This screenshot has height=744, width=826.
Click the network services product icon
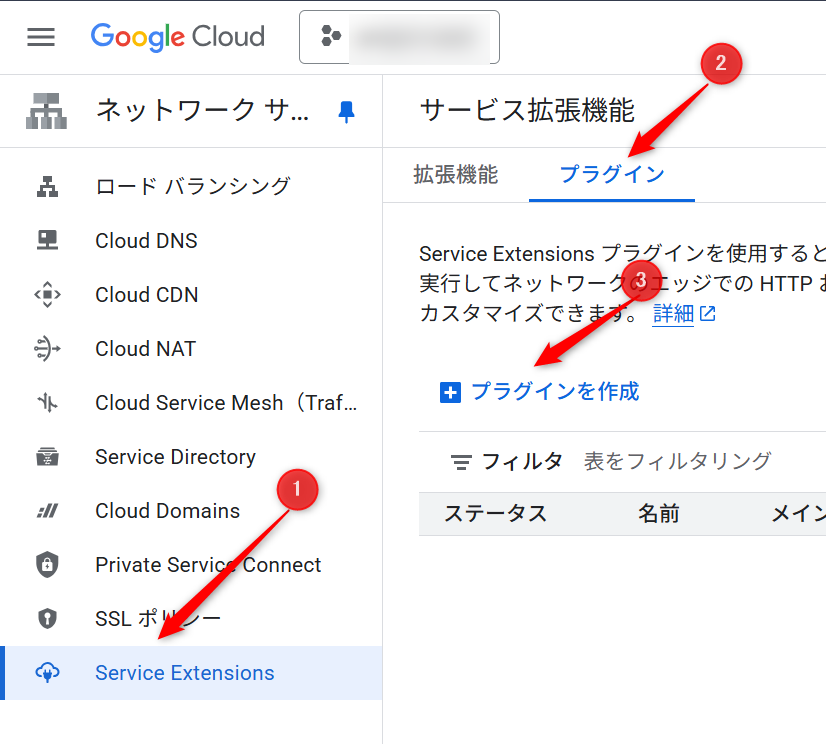46,111
